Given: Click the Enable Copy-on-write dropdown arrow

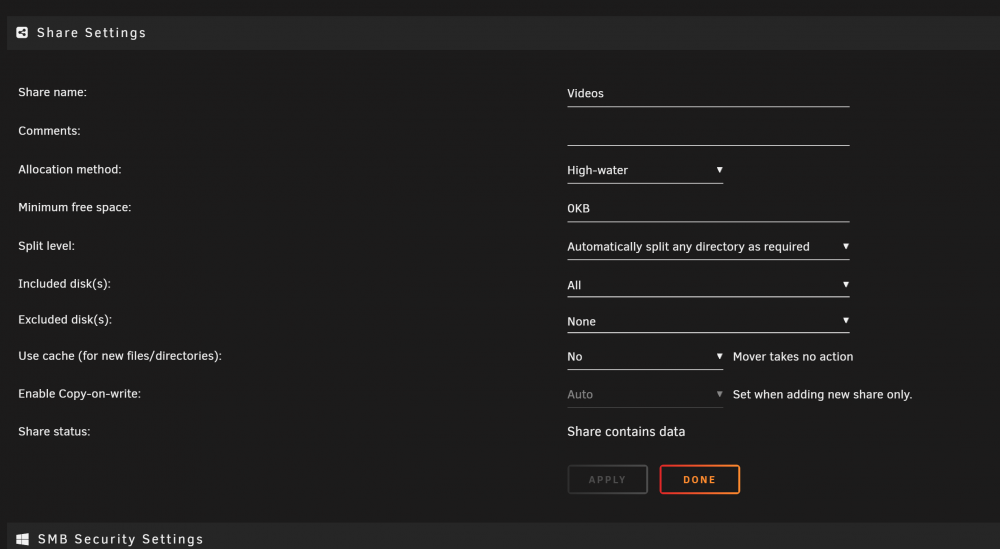Looking at the screenshot, I should point(719,394).
